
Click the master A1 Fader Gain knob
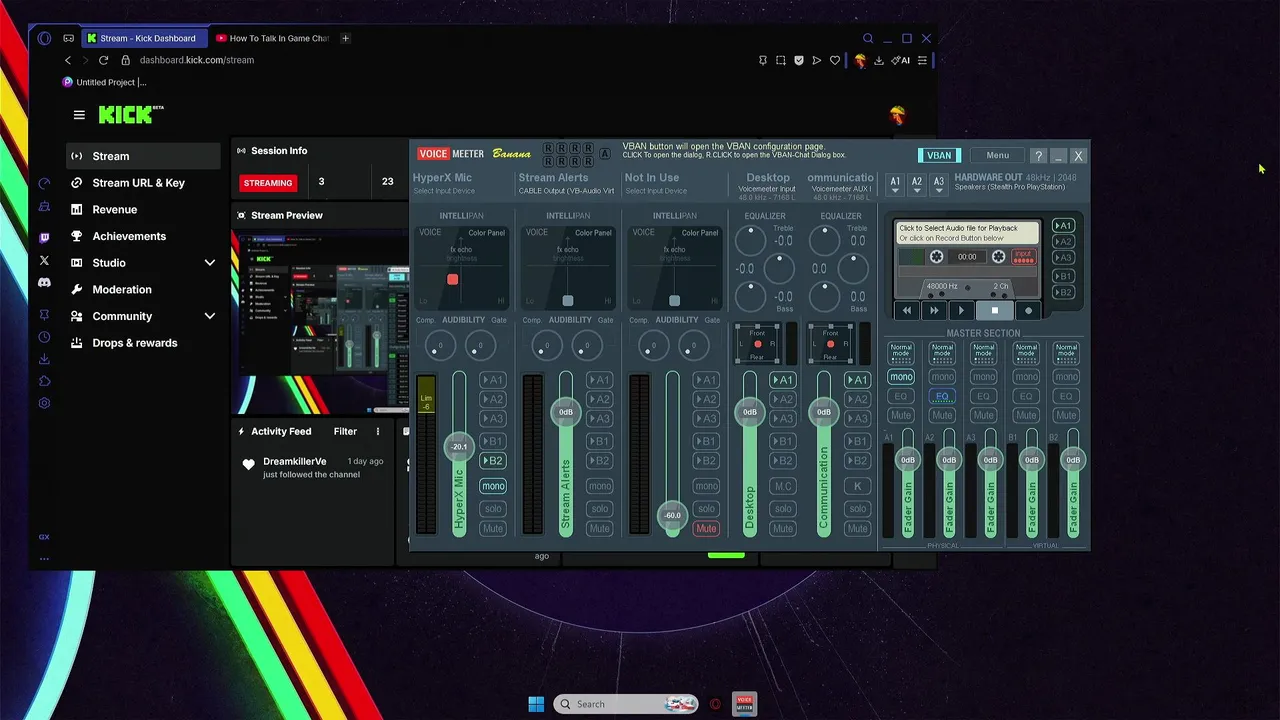pyautogui.click(x=907, y=460)
